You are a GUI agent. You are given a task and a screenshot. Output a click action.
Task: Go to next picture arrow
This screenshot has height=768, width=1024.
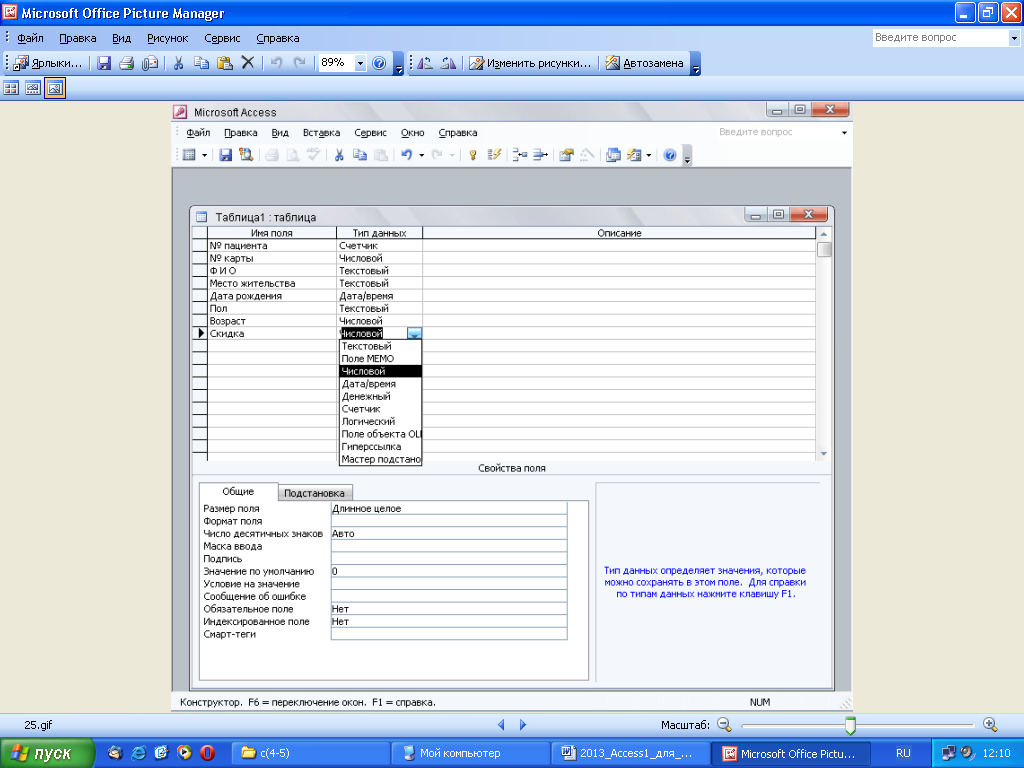coord(522,724)
